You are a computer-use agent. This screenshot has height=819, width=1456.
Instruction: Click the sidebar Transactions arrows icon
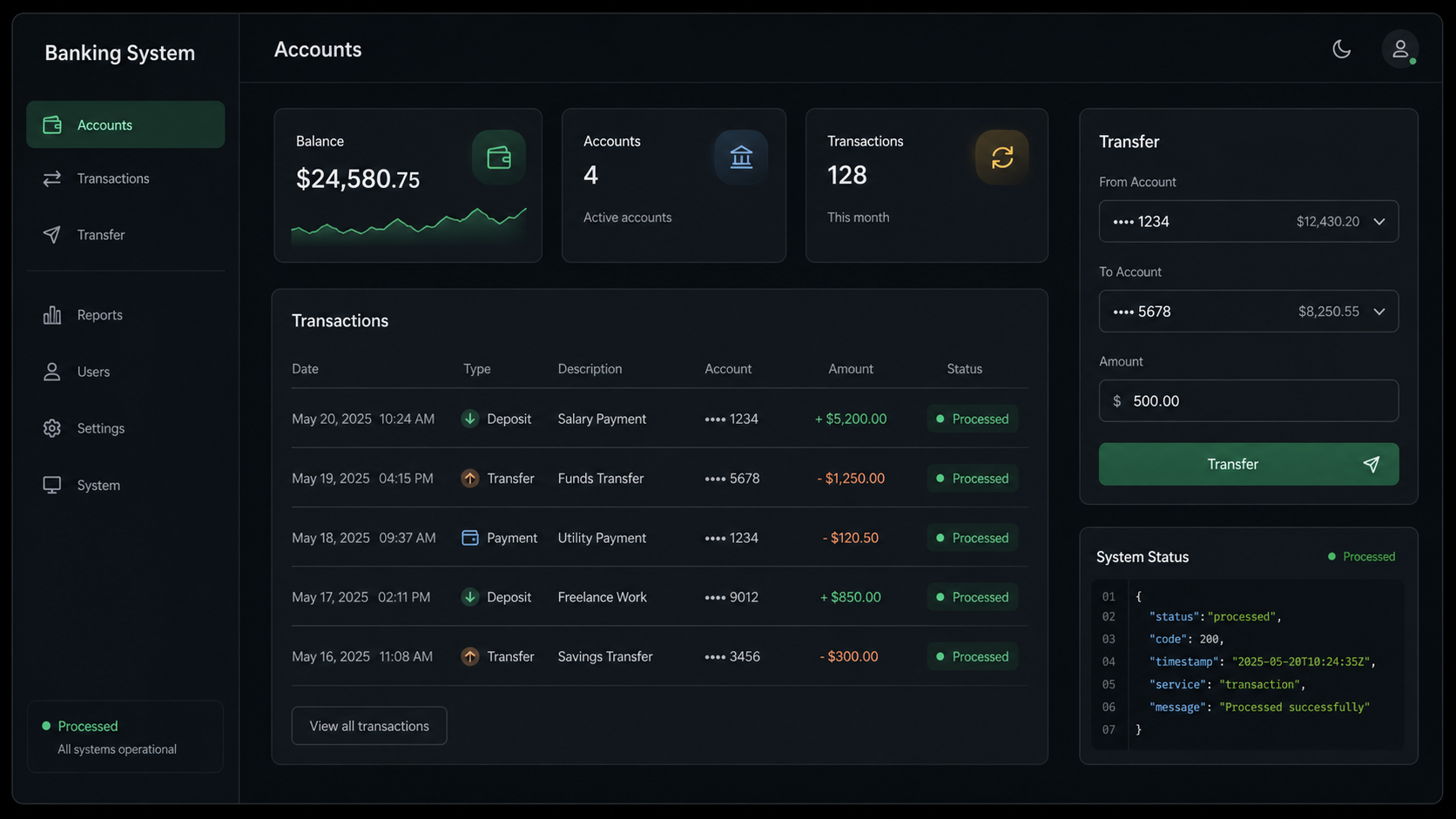click(52, 178)
